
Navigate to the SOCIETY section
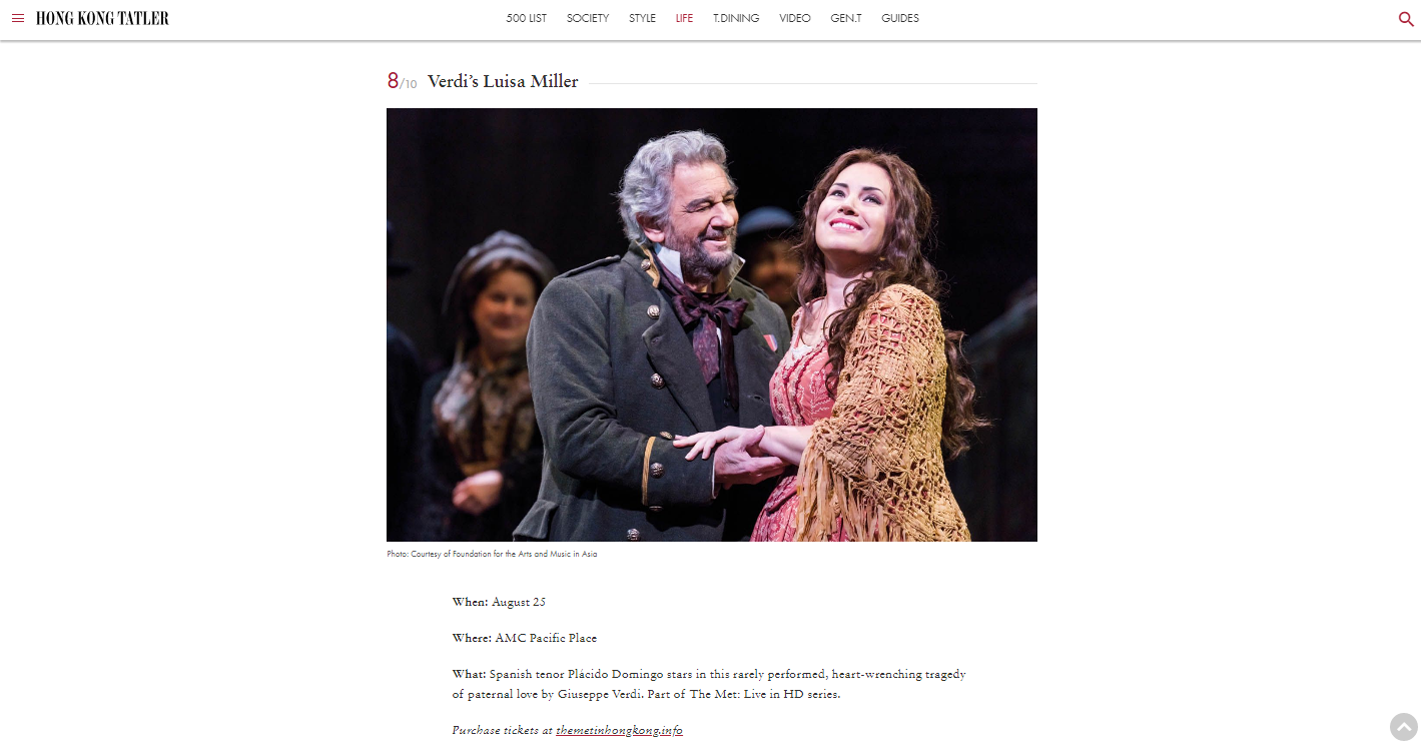[x=588, y=18]
